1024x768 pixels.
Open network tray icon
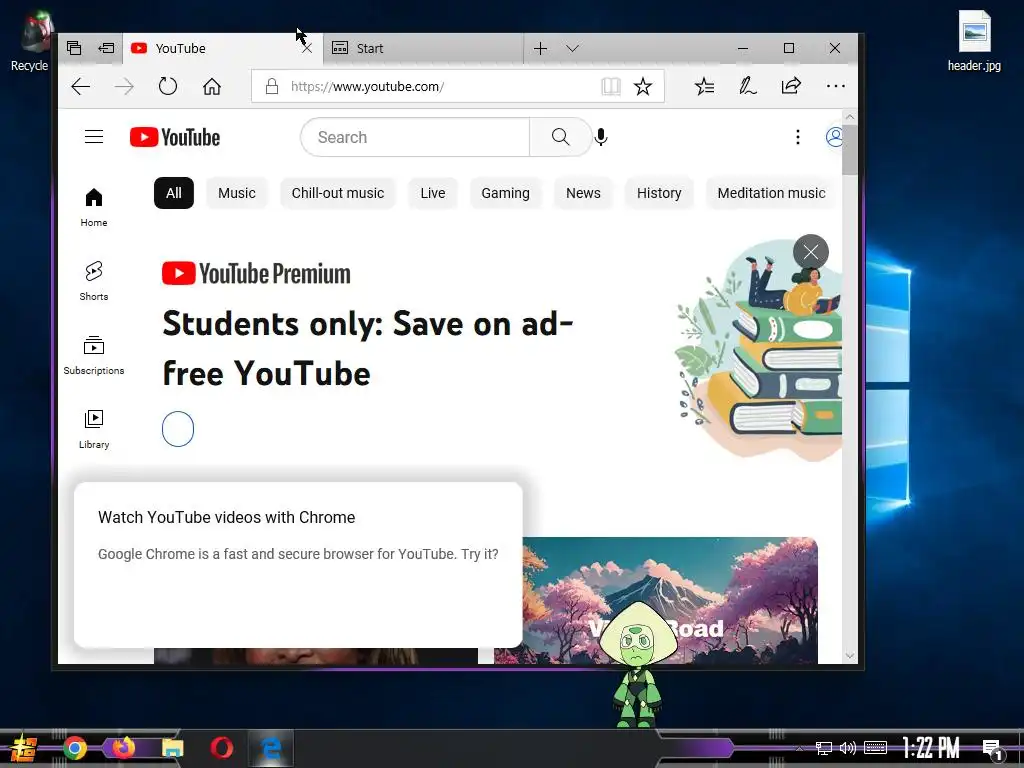coord(824,748)
